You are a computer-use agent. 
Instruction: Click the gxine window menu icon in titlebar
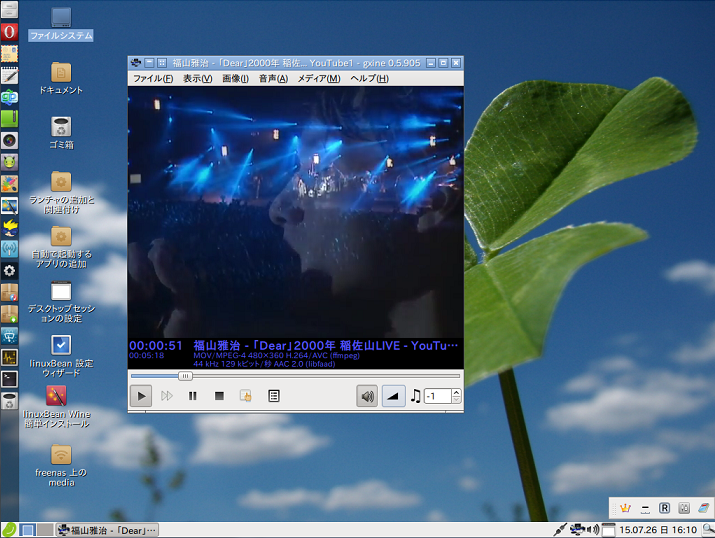tap(135, 63)
